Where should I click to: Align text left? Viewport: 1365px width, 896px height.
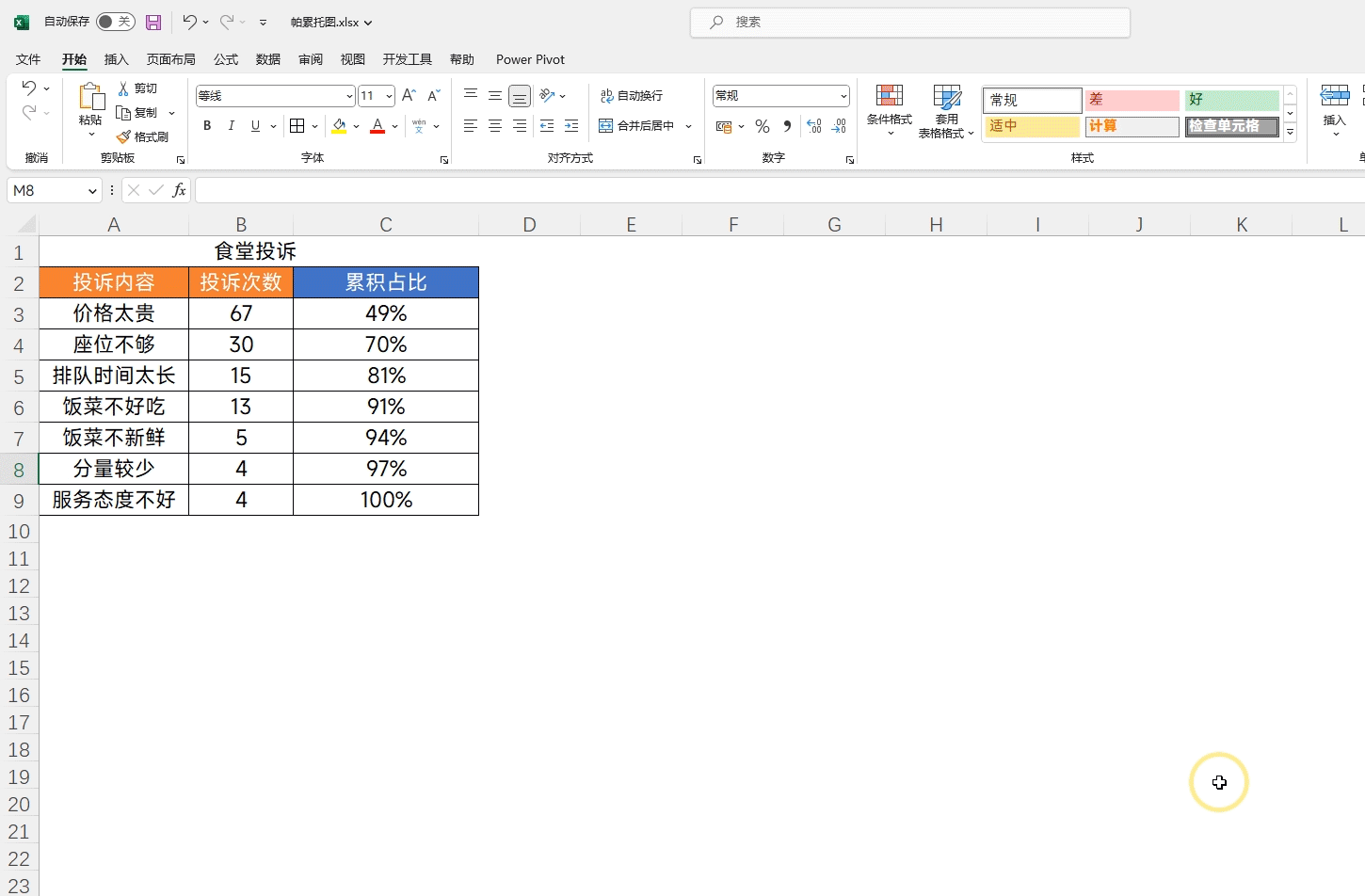[471, 126]
